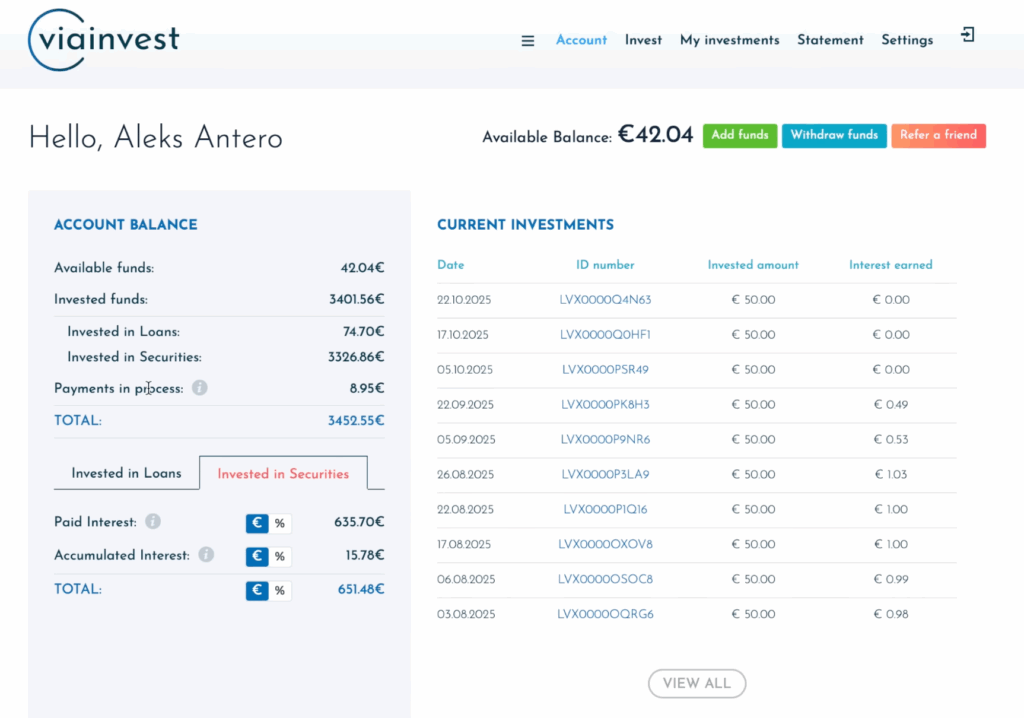1024x718 pixels.
Task: Click the Viainvest logo
Action: [104, 40]
